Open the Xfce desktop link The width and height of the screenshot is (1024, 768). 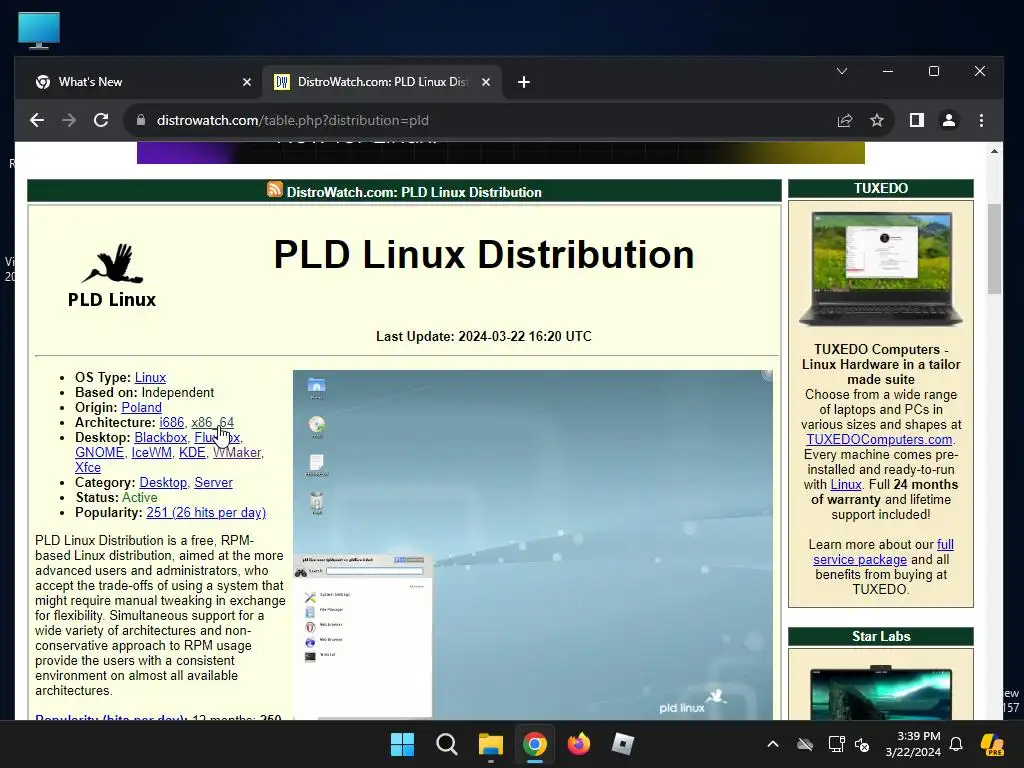88,468
